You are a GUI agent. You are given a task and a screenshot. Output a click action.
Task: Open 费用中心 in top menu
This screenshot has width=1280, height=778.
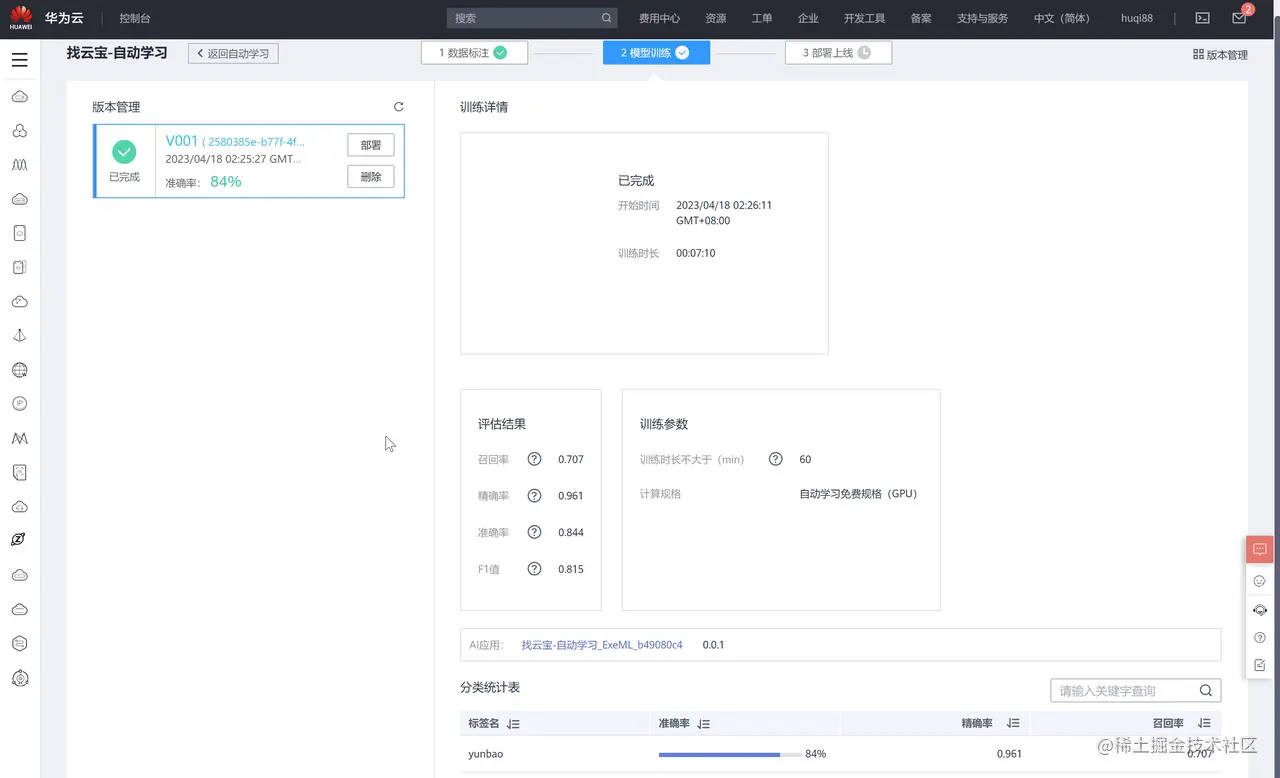(x=659, y=18)
